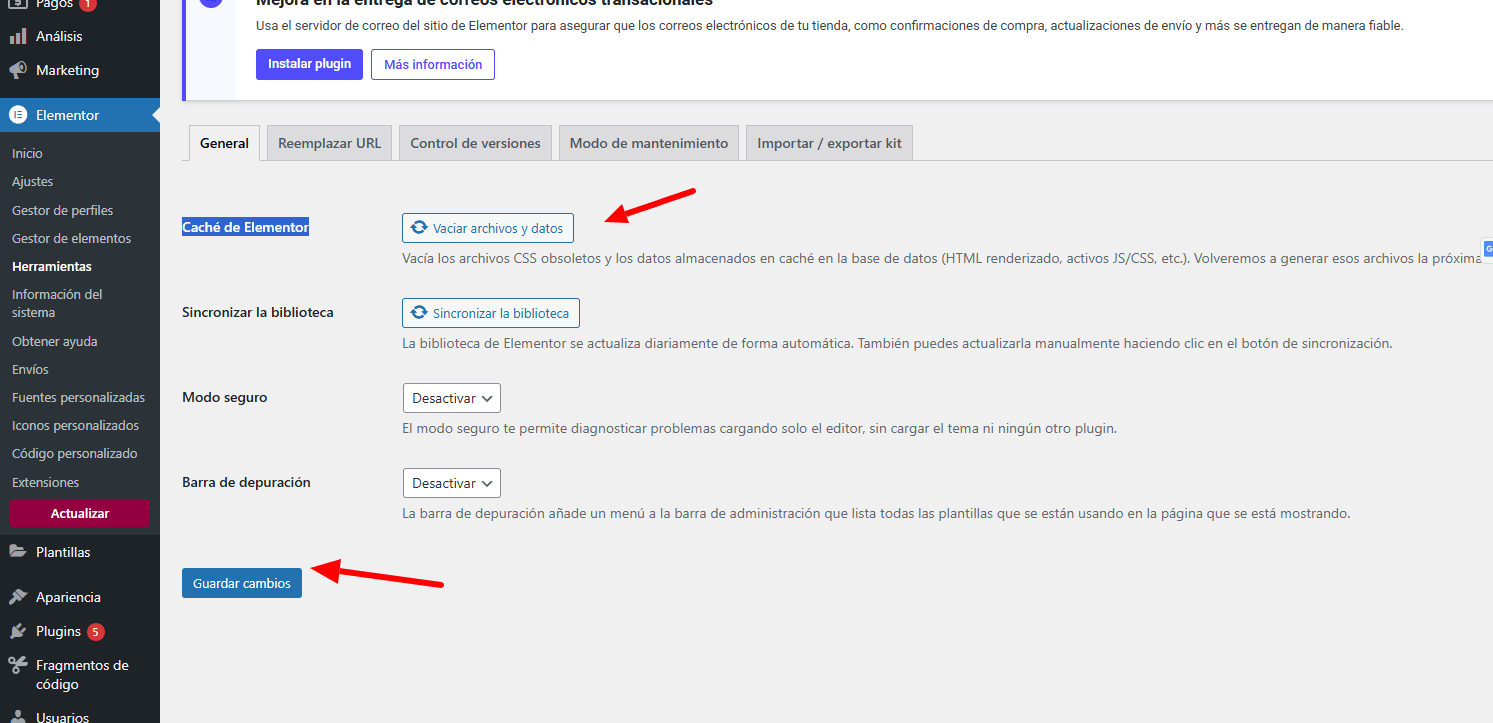Open Código personalizado

tap(75, 453)
